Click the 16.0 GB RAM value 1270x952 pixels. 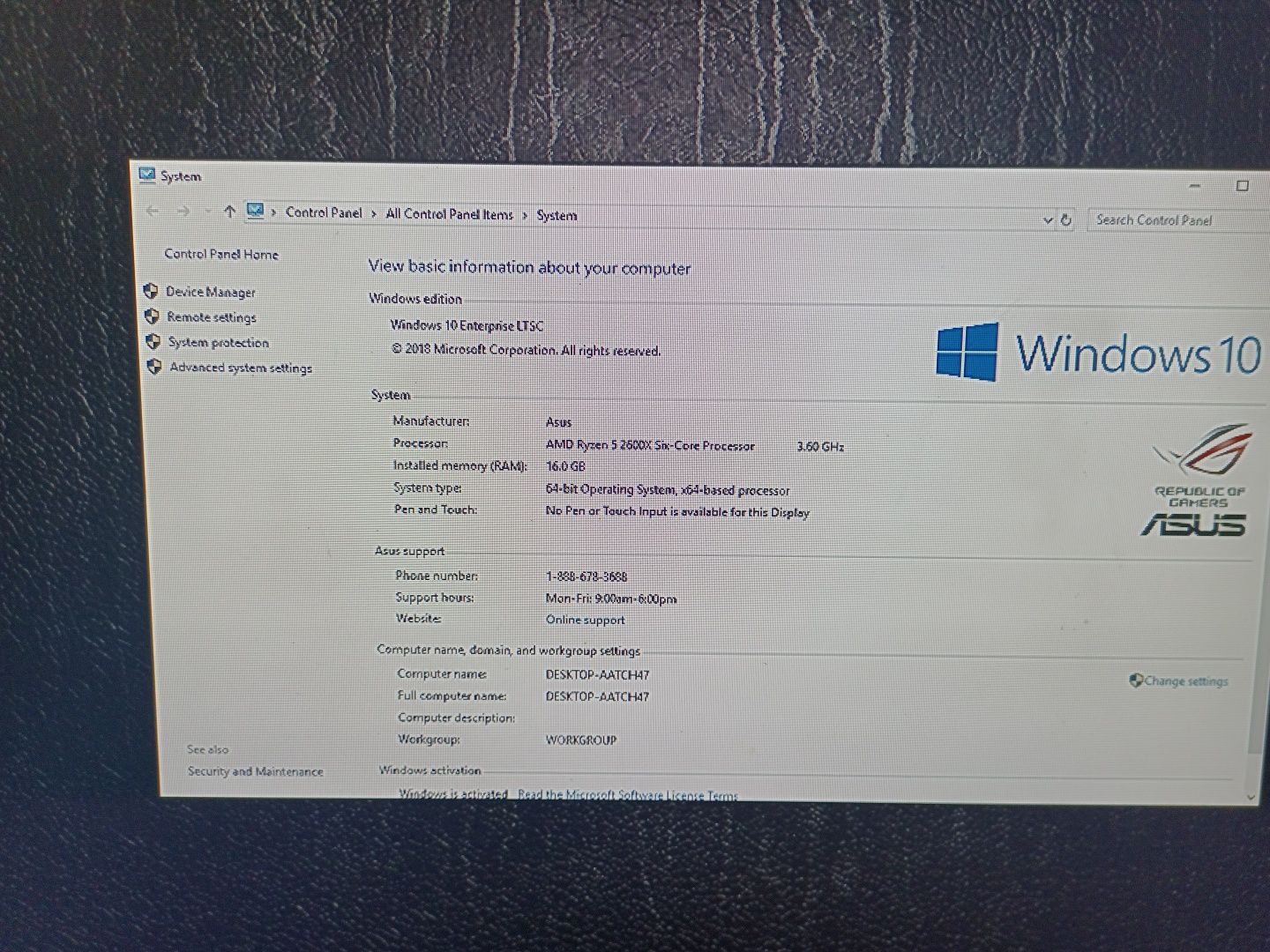coord(564,466)
